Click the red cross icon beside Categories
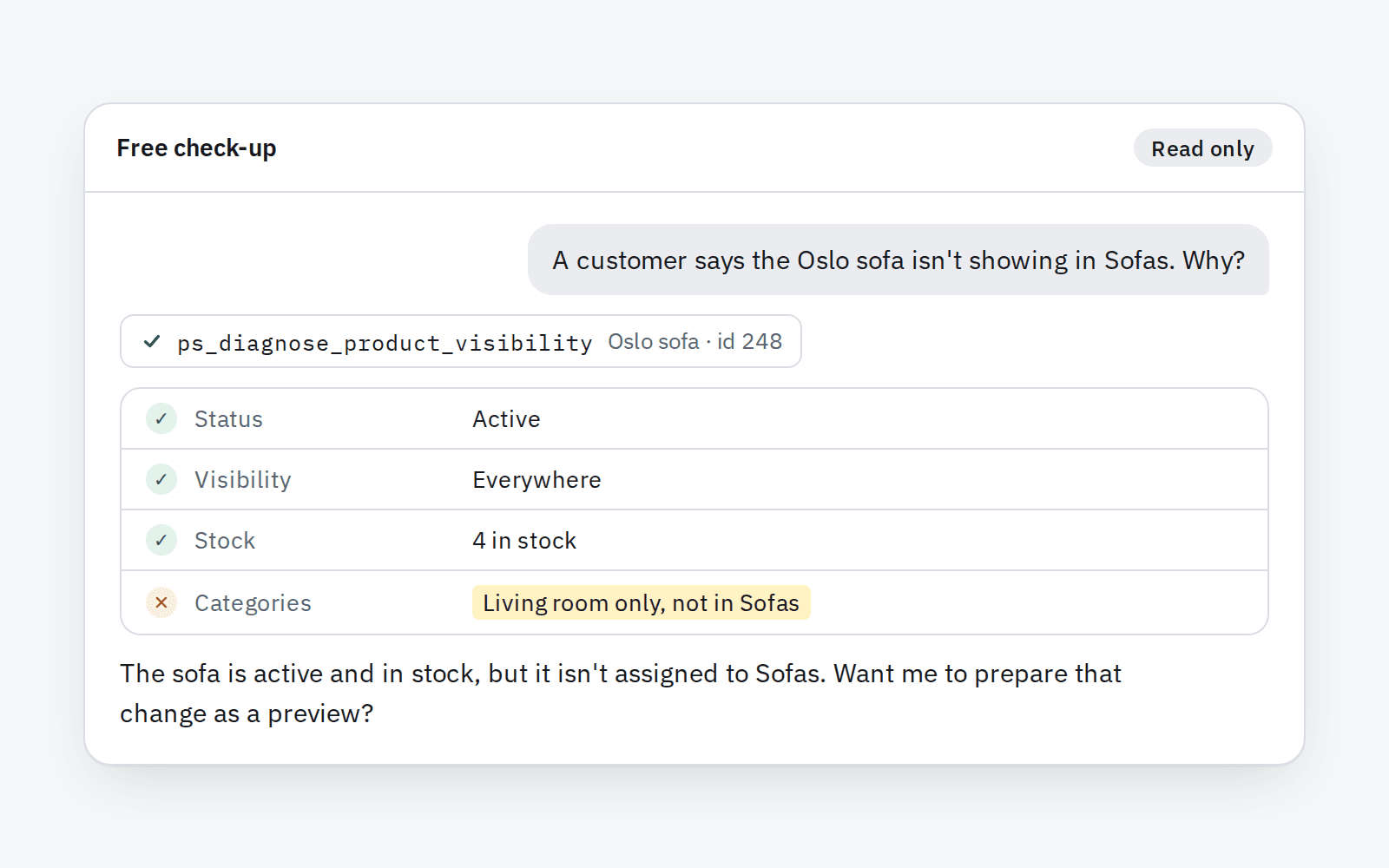 click(x=161, y=602)
